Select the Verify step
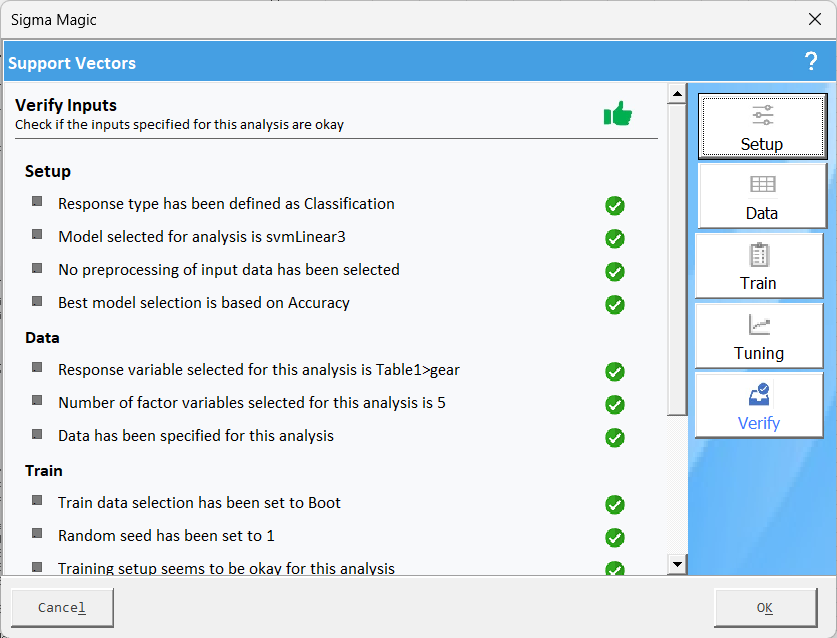The image size is (837, 638). (759, 406)
